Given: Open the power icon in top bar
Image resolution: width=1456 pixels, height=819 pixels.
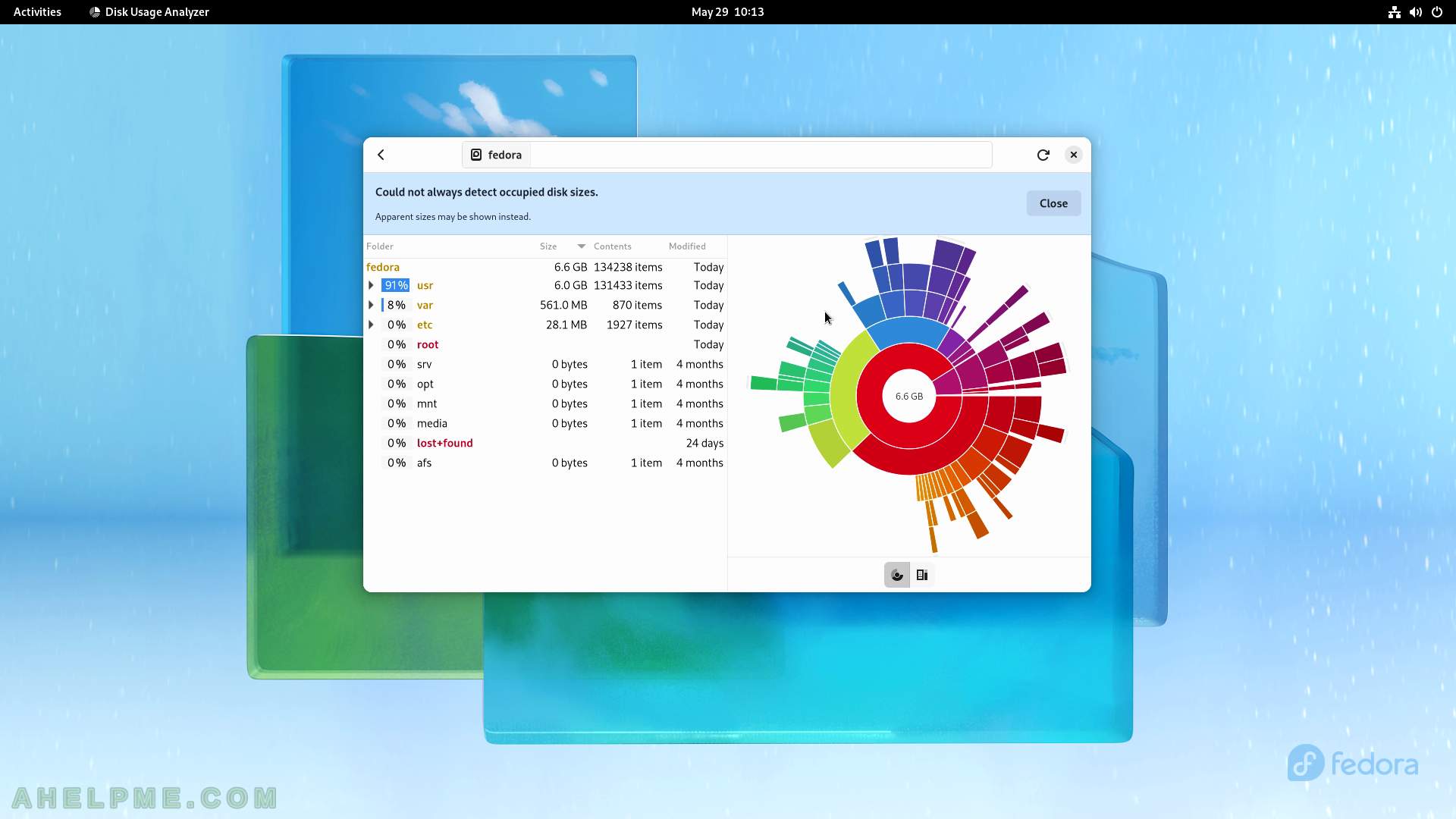Looking at the screenshot, I should click(x=1437, y=12).
